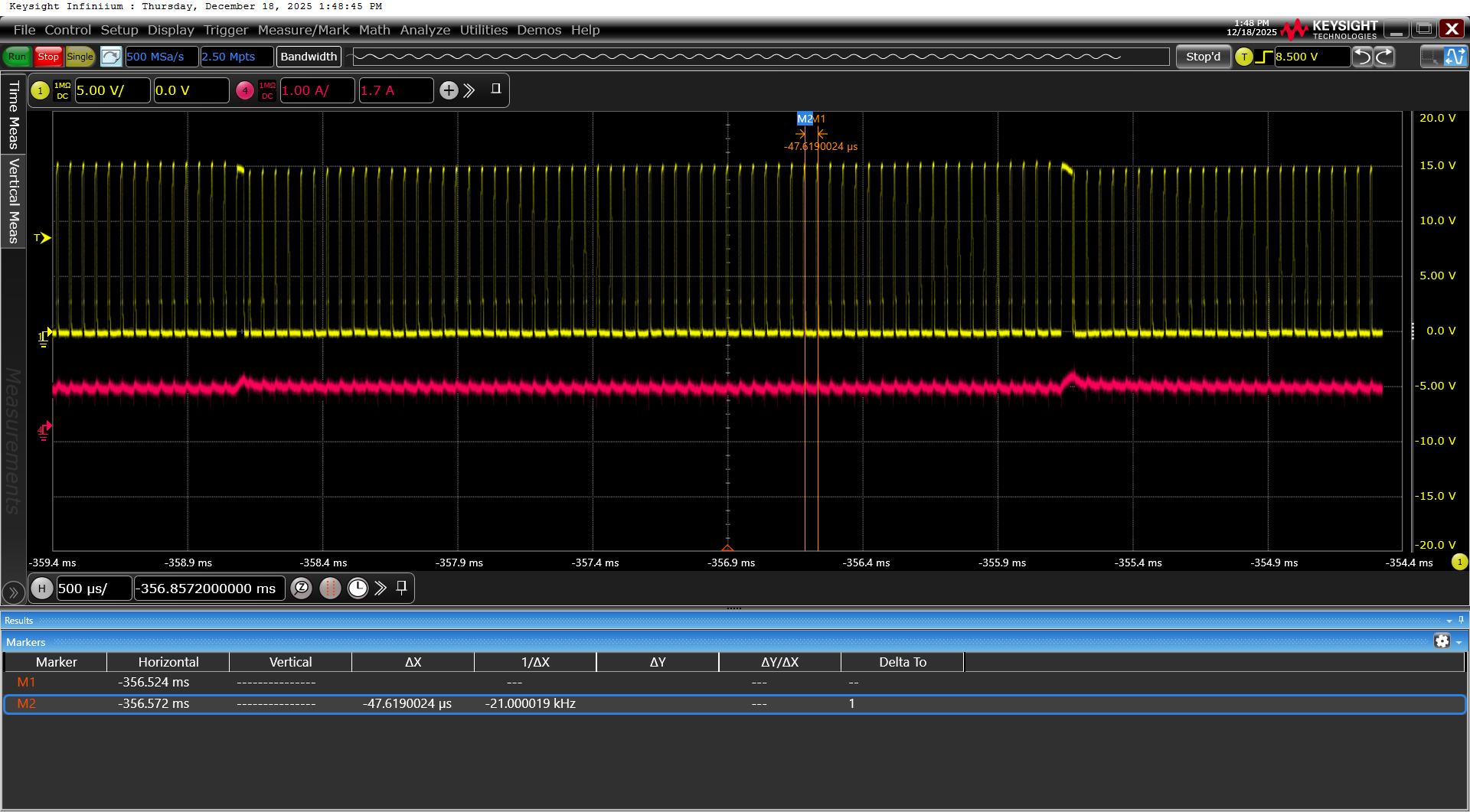Viewport: 1470px width, 812px height.
Task: Open the Time Meas side tab
Action: (x=13, y=115)
